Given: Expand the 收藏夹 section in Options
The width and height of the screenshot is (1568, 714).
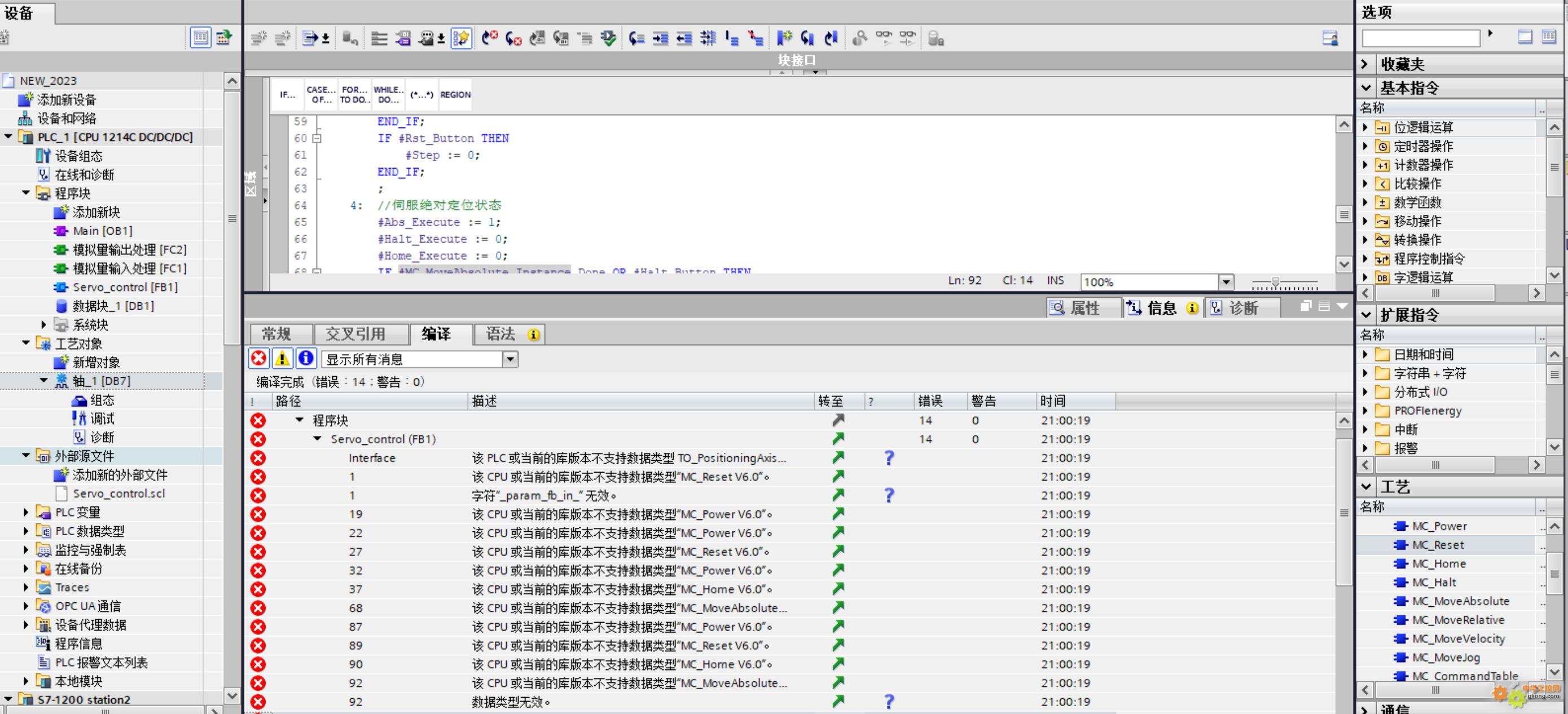Looking at the screenshot, I should pyautogui.click(x=1365, y=64).
